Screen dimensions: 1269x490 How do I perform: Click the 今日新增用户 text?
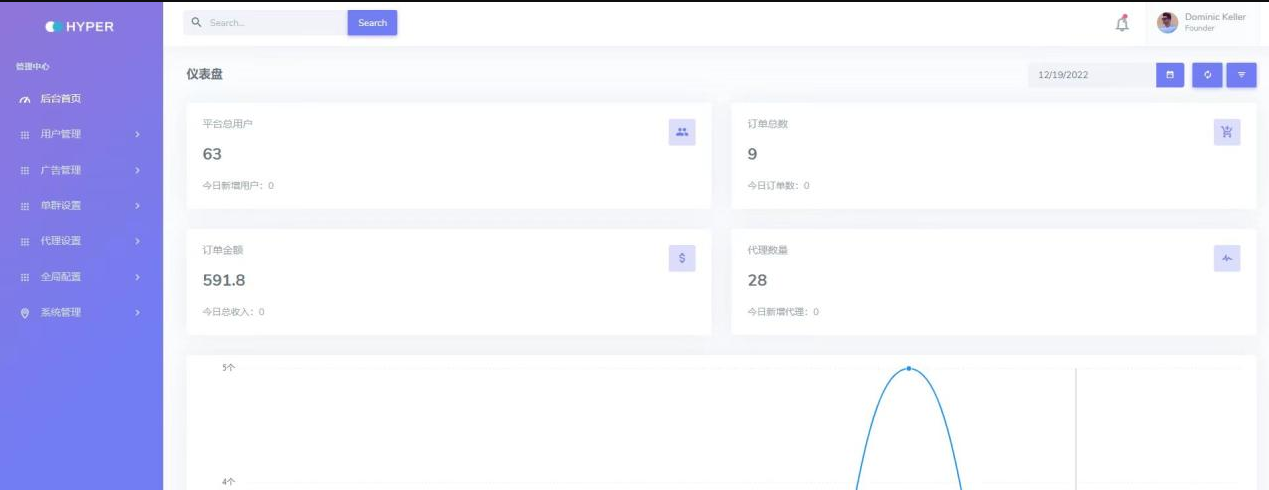pyautogui.click(x=238, y=186)
